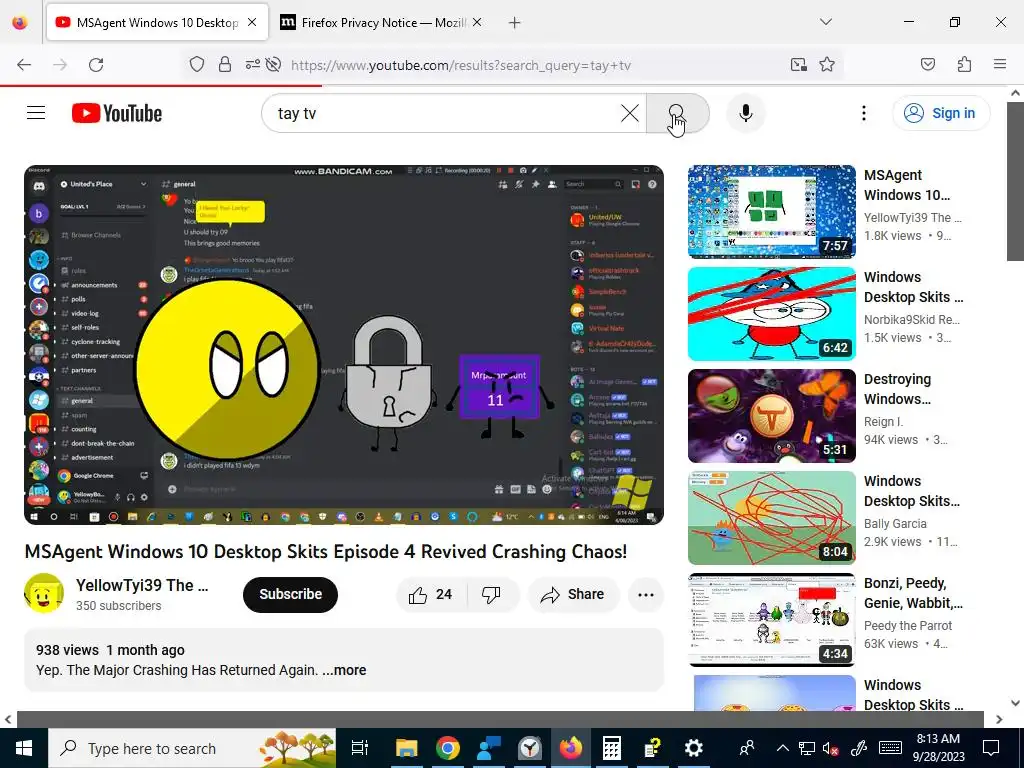The width and height of the screenshot is (1024, 768).
Task: Open Settings gear on the taskbar
Action: pos(694,748)
